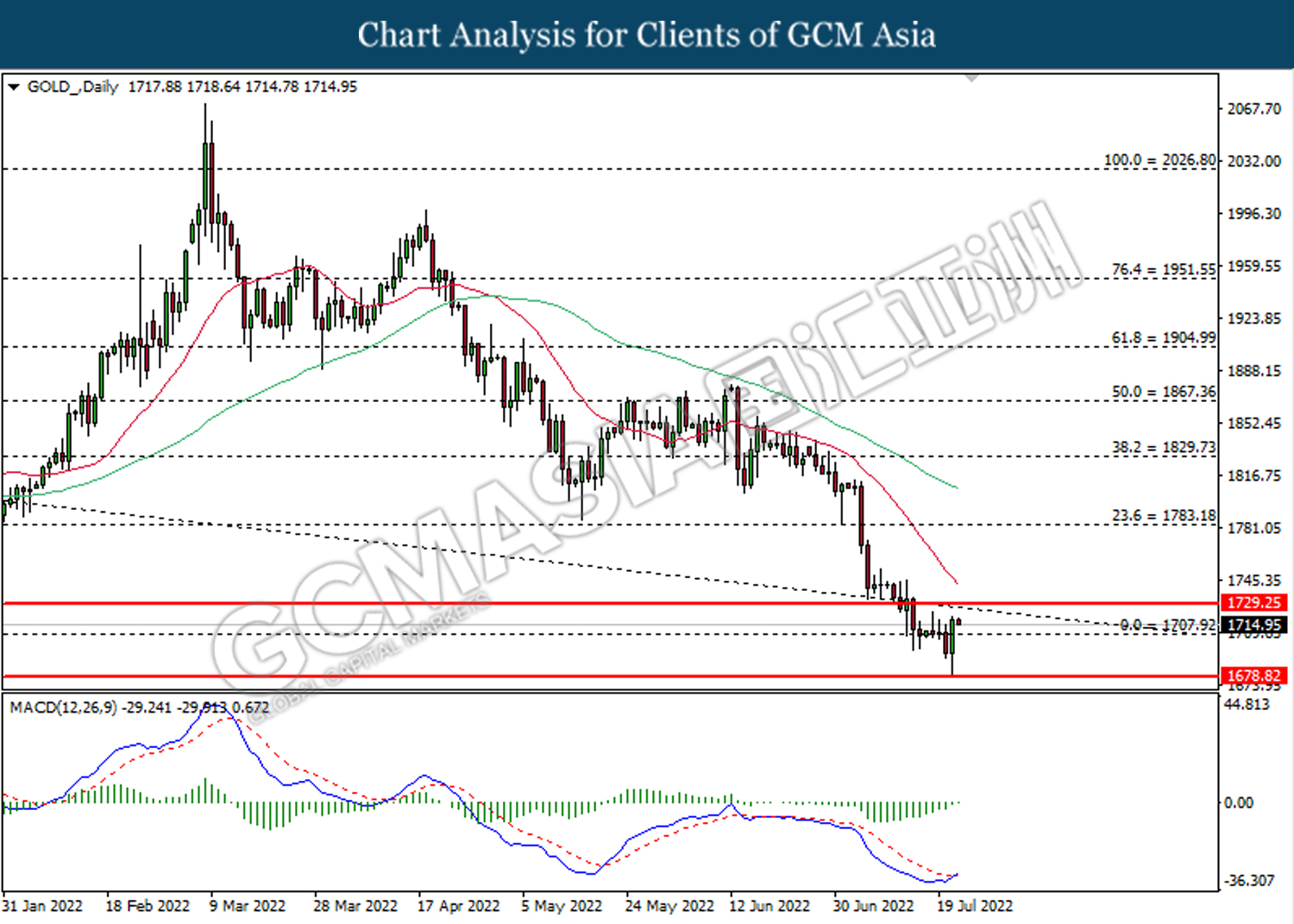Click the MACD scale value -36.307
The image size is (1294, 924).
click(1250, 880)
